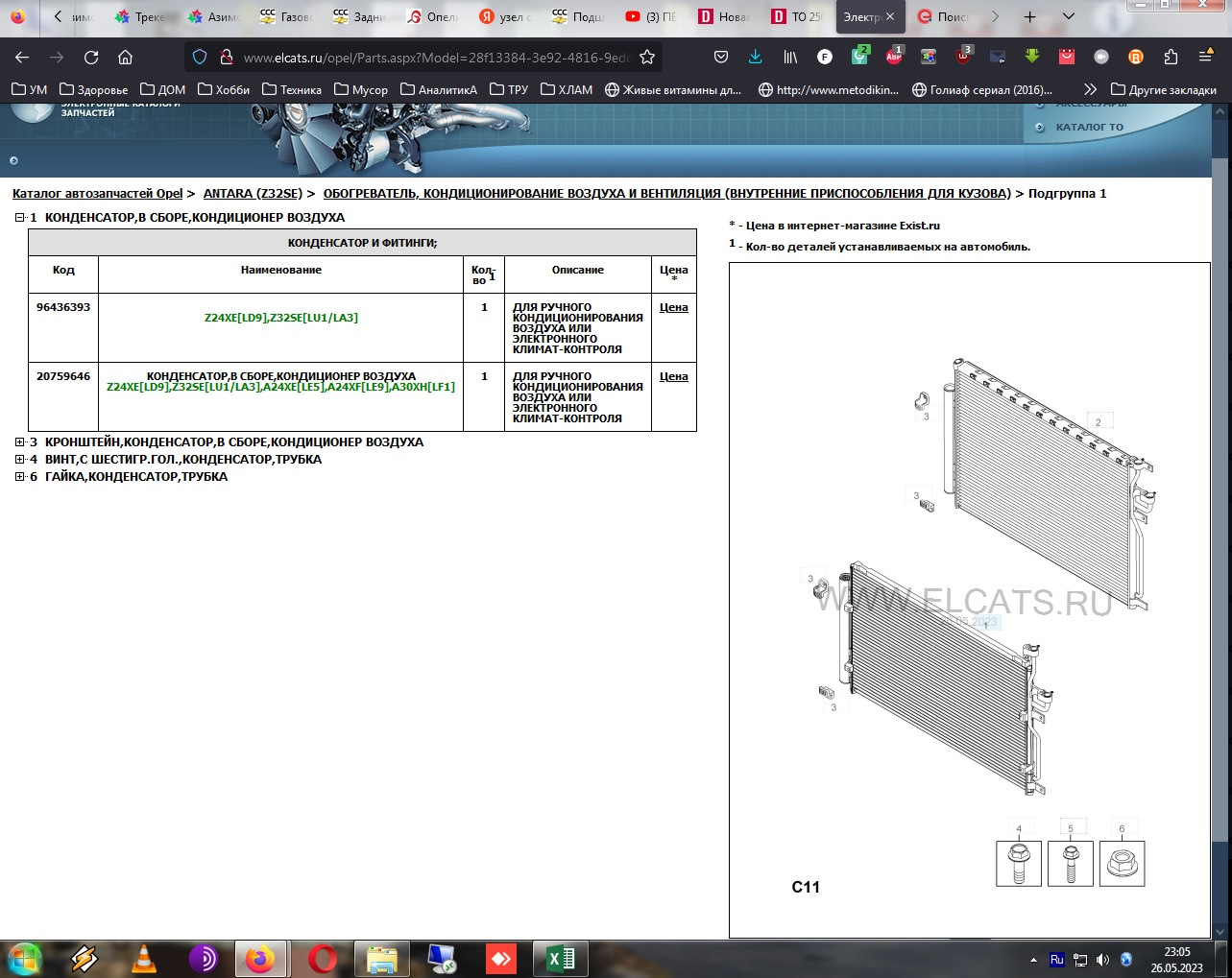The image size is (1232, 978).
Task: Expand group 3 Кронштейн конденсатор
Action: pos(19,442)
